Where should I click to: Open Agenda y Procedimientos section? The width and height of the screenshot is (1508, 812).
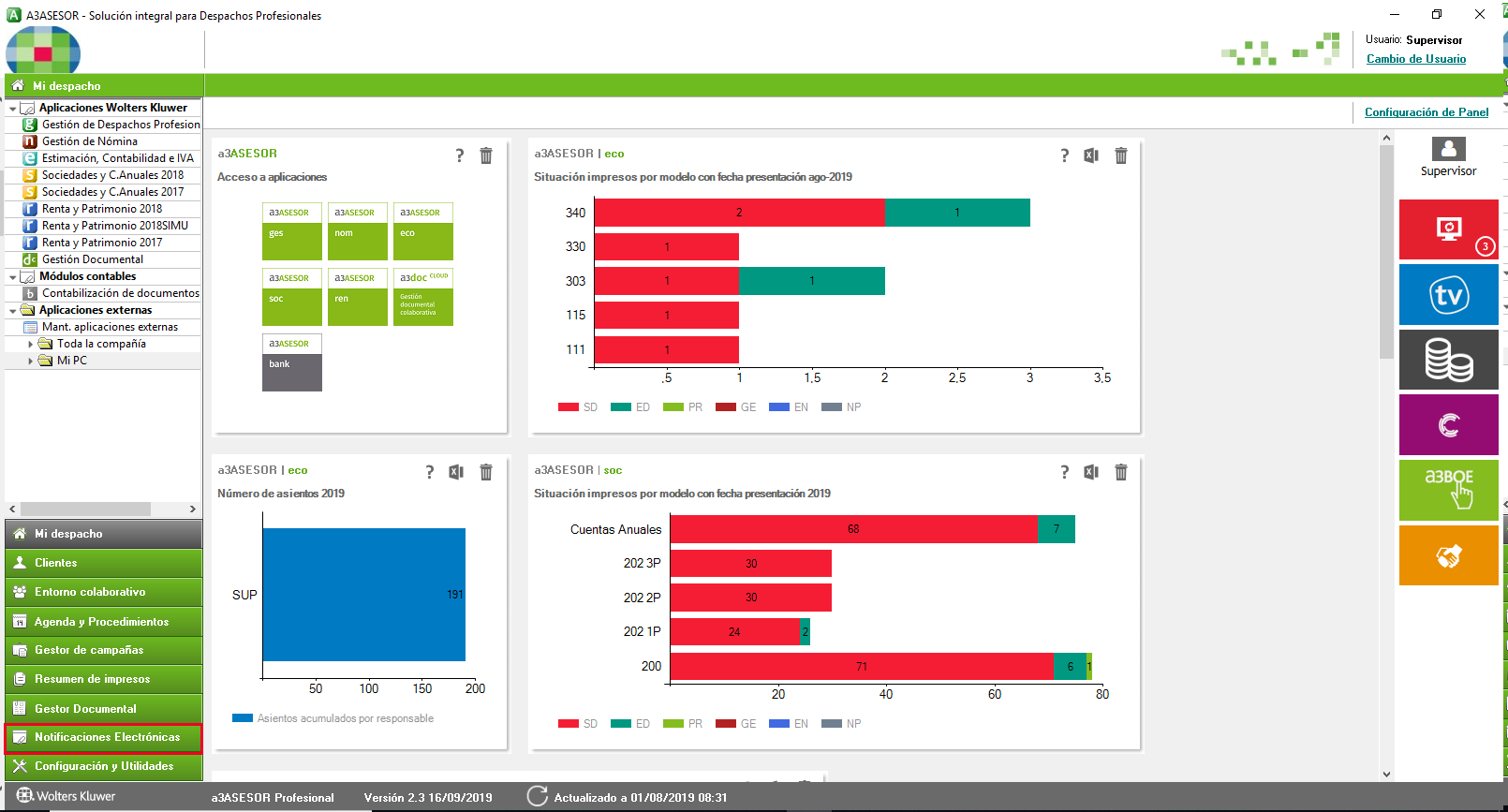(x=103, y=622)
